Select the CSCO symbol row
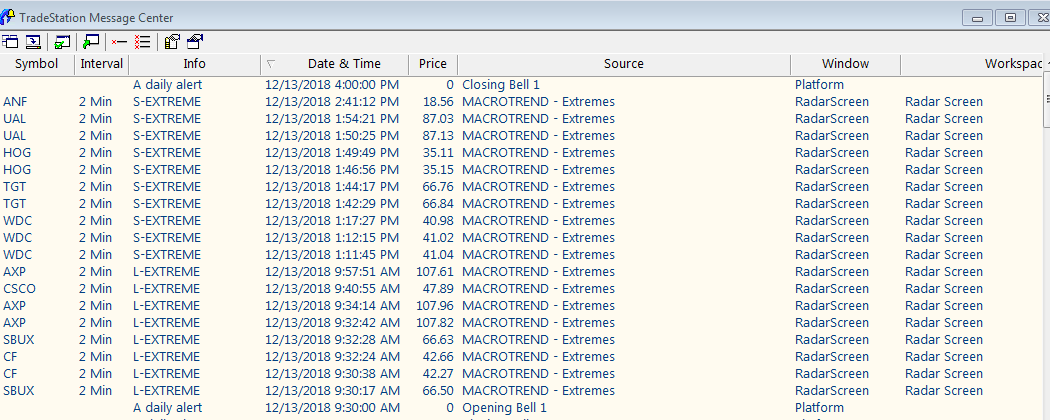This screenshot has width=1050, height=420. click(x=19, y=289)
